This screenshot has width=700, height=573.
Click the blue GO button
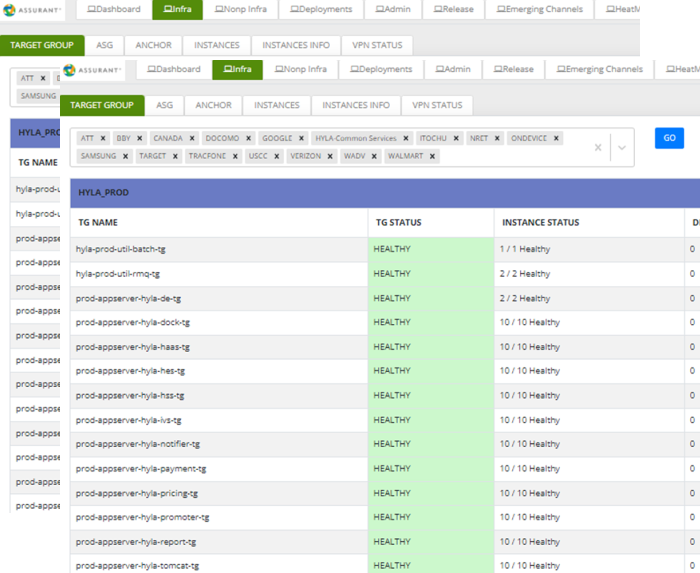coord(669,138)
